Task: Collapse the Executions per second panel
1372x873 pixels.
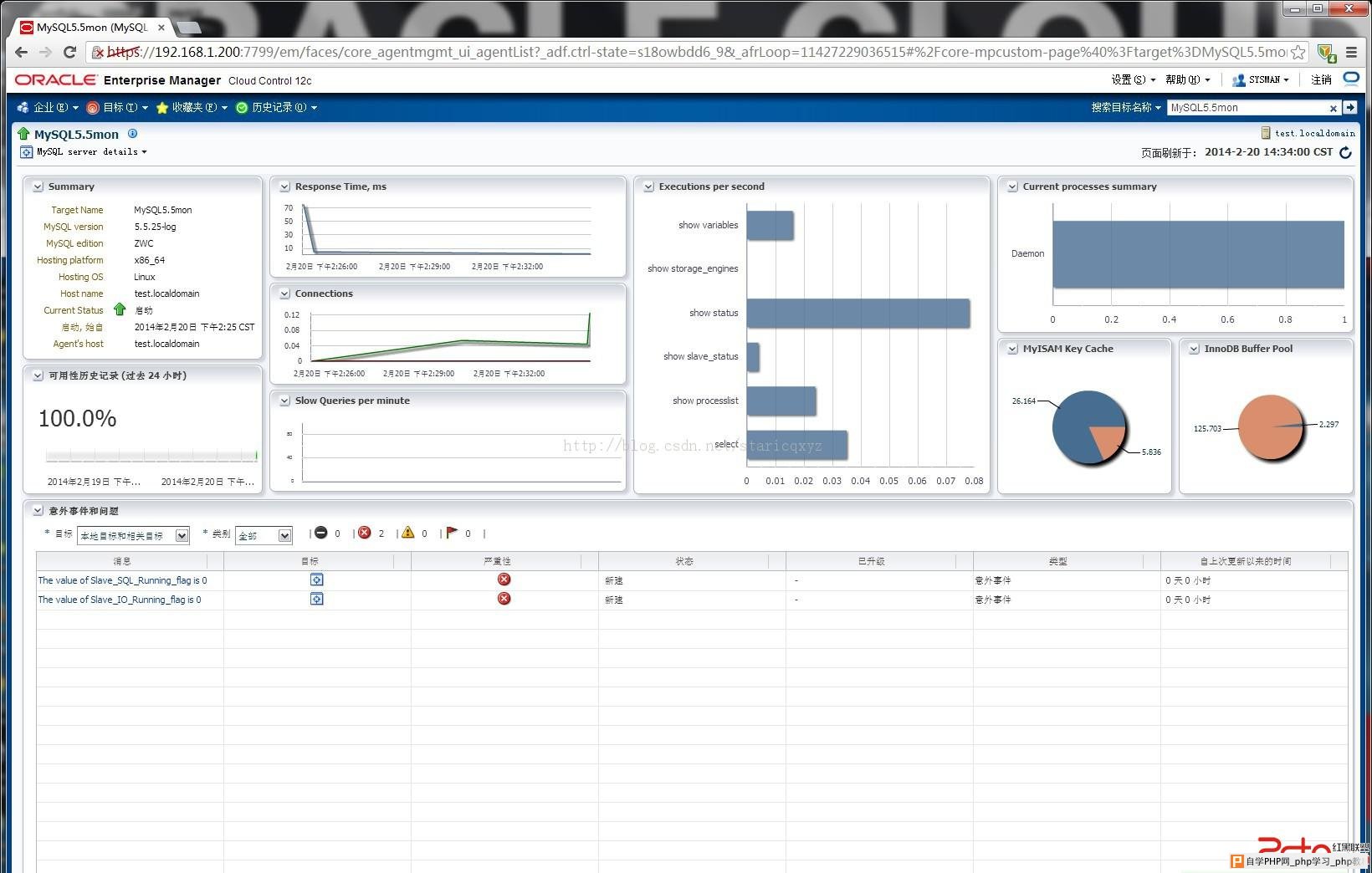Action: coord(648,186)
